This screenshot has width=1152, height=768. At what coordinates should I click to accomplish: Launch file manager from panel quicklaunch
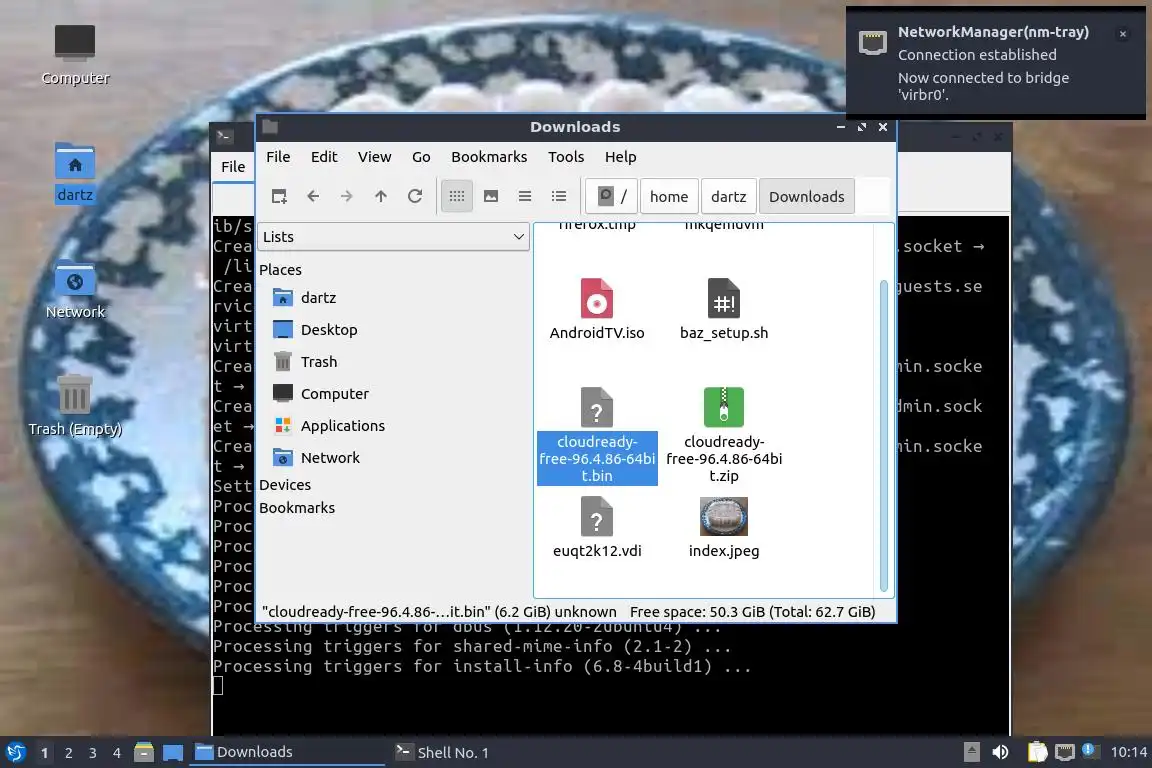click(x=144, y=752)
